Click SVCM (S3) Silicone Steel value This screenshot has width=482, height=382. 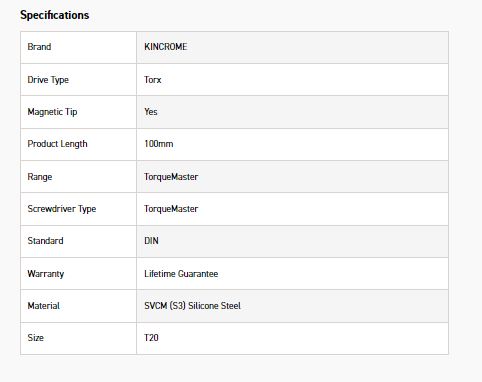click(192, 306)
